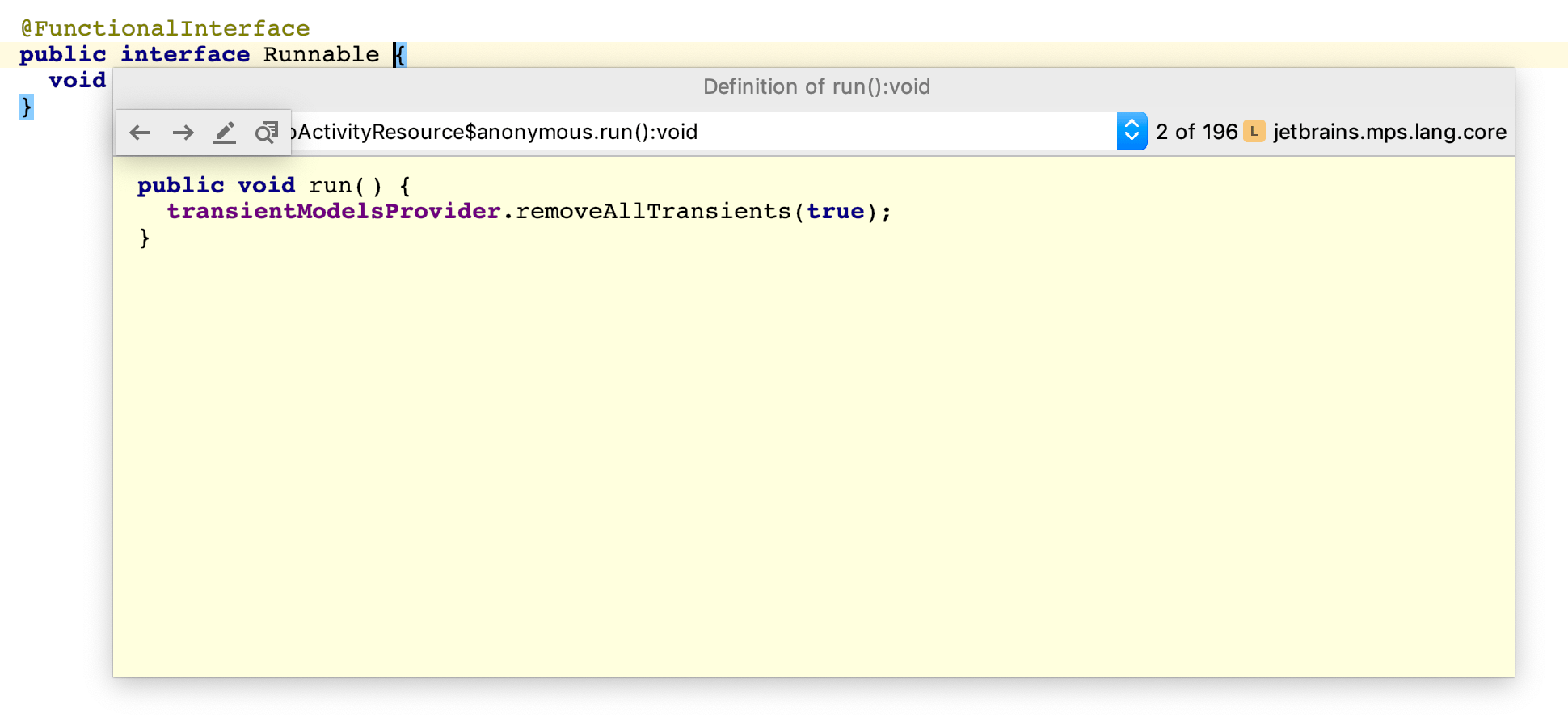Click the 'true' argument in popup code
The width and height of the screenshot is (1568, 721).
836,212
